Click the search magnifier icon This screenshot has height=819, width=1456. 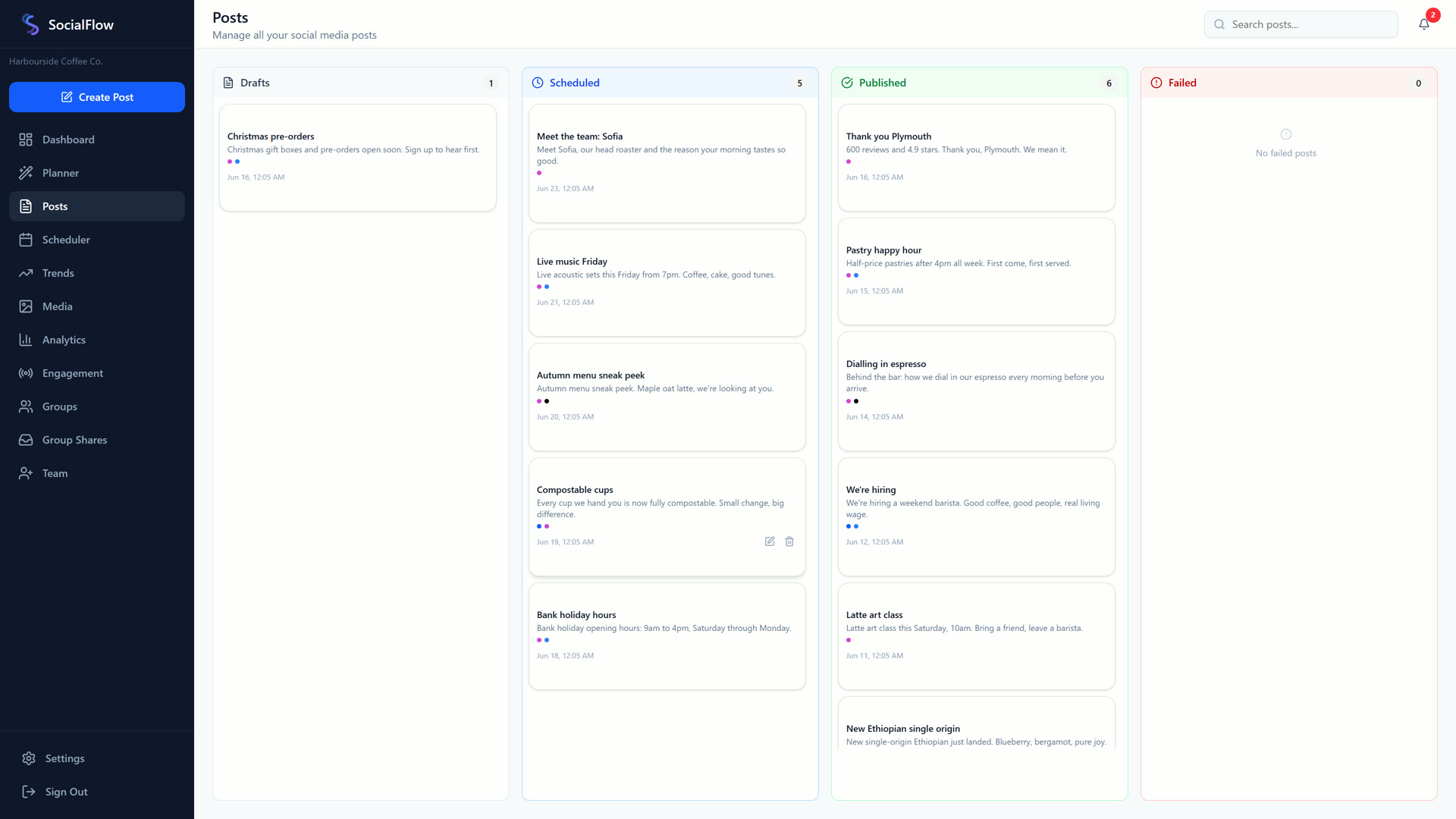1219,24
